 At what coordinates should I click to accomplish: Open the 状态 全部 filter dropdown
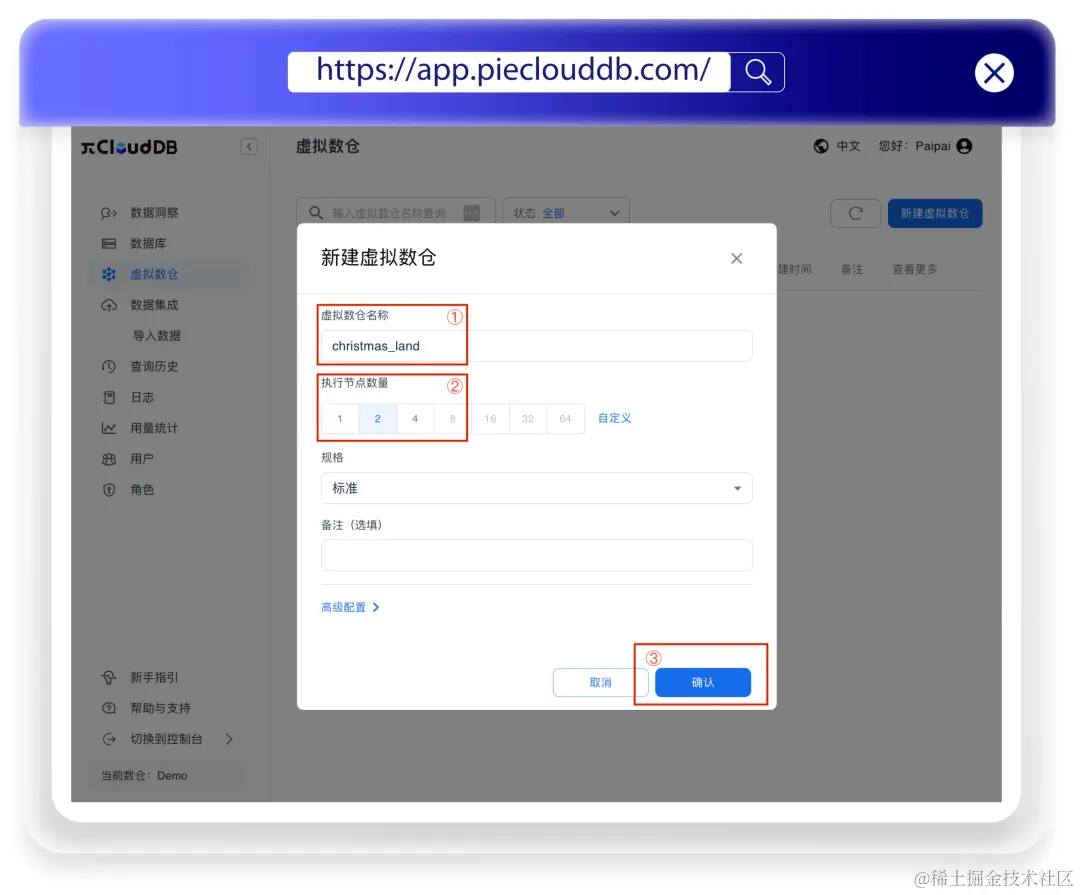point(566,213)
